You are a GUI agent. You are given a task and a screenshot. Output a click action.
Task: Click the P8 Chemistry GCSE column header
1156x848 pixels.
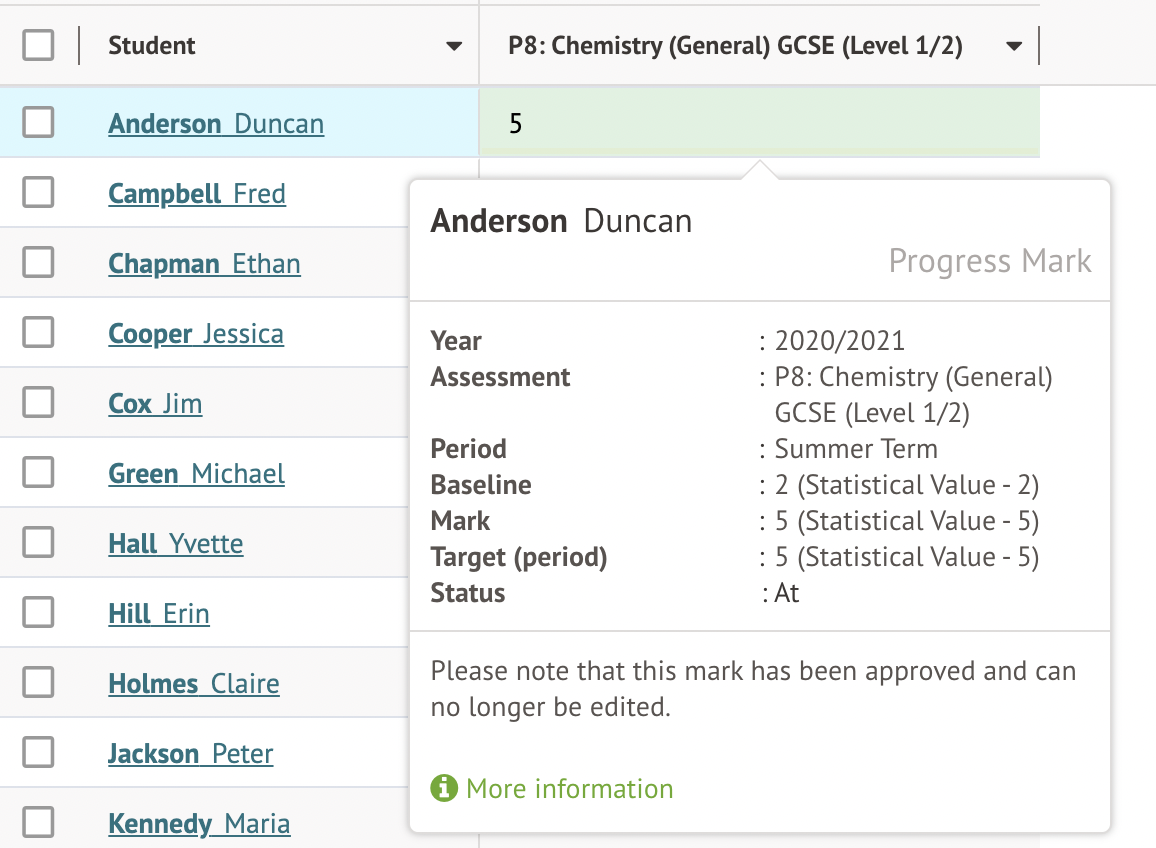click(735, 46)
